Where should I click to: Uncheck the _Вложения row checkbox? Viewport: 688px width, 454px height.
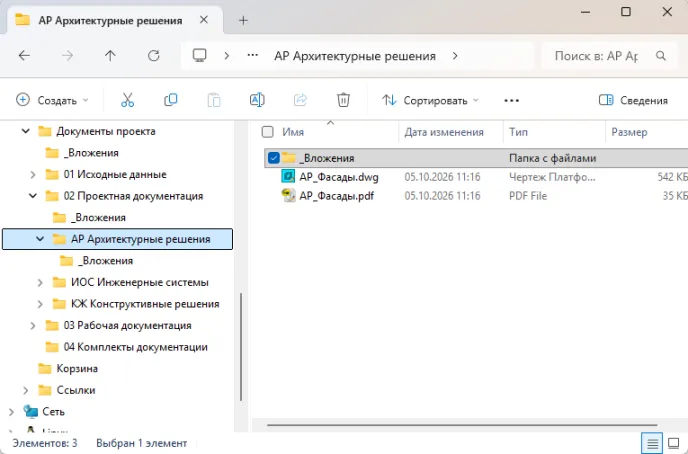[273, 157]
